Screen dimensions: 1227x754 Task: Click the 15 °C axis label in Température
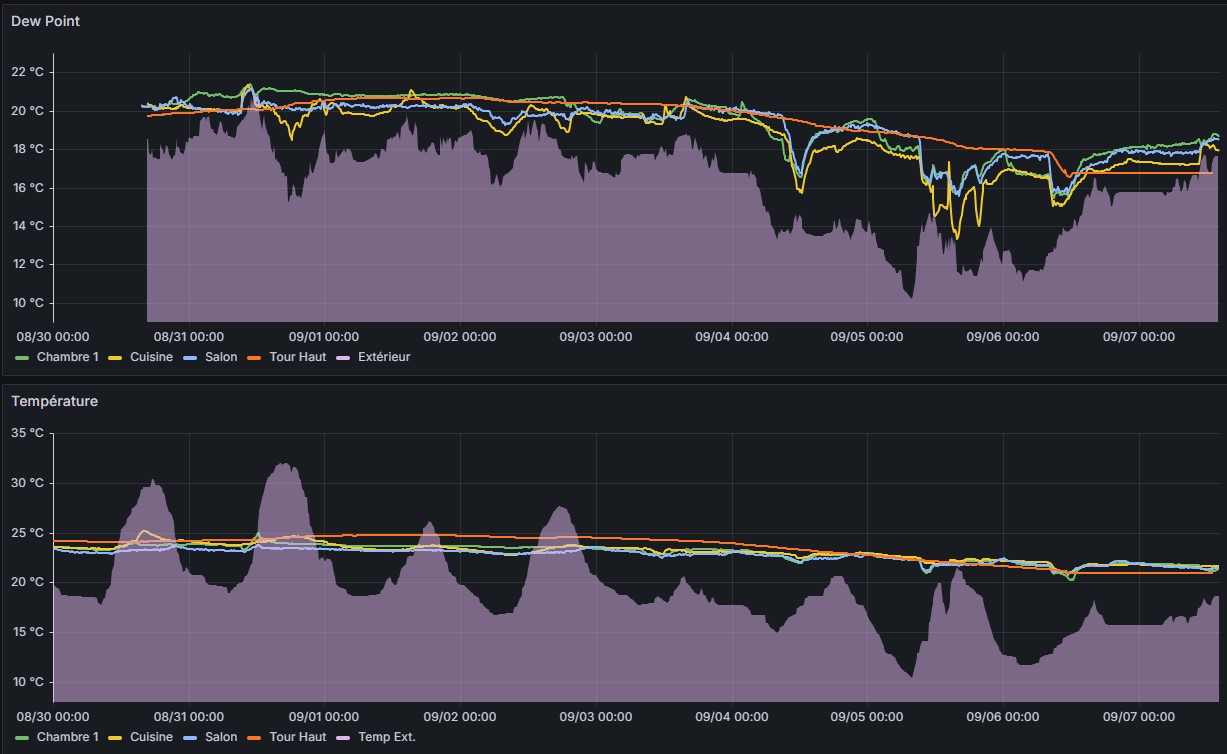[27, 632]
